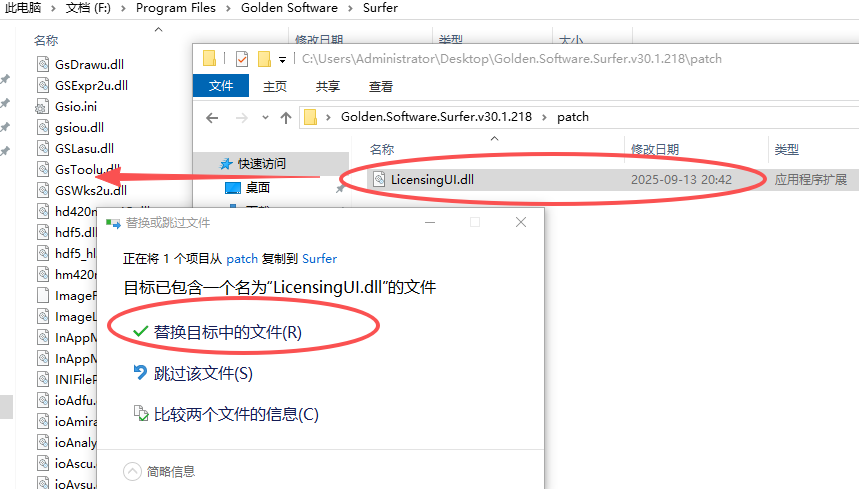Click the 快速访问 navigation item
859x489 pixels.
tap(261, 164)
